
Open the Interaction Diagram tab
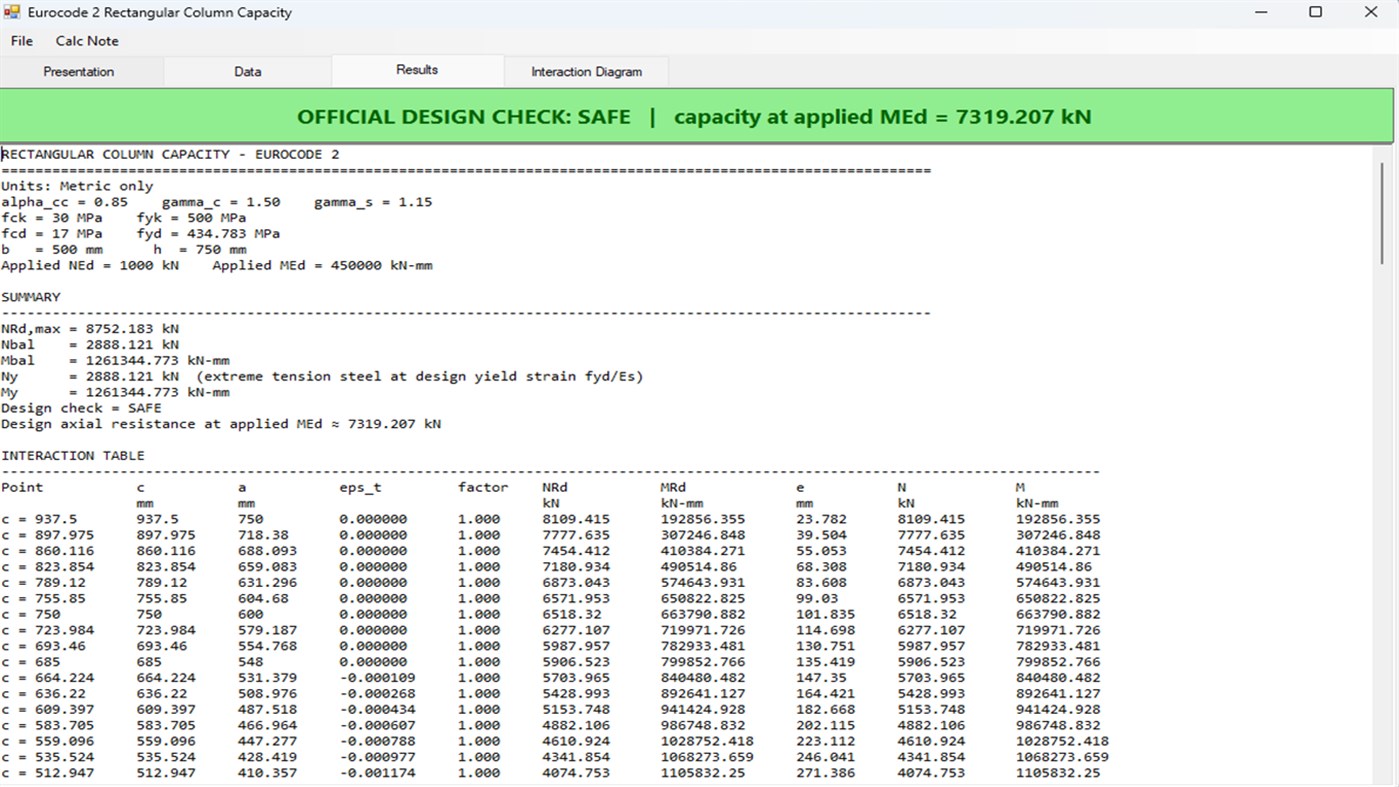click(x=586, y=72)
